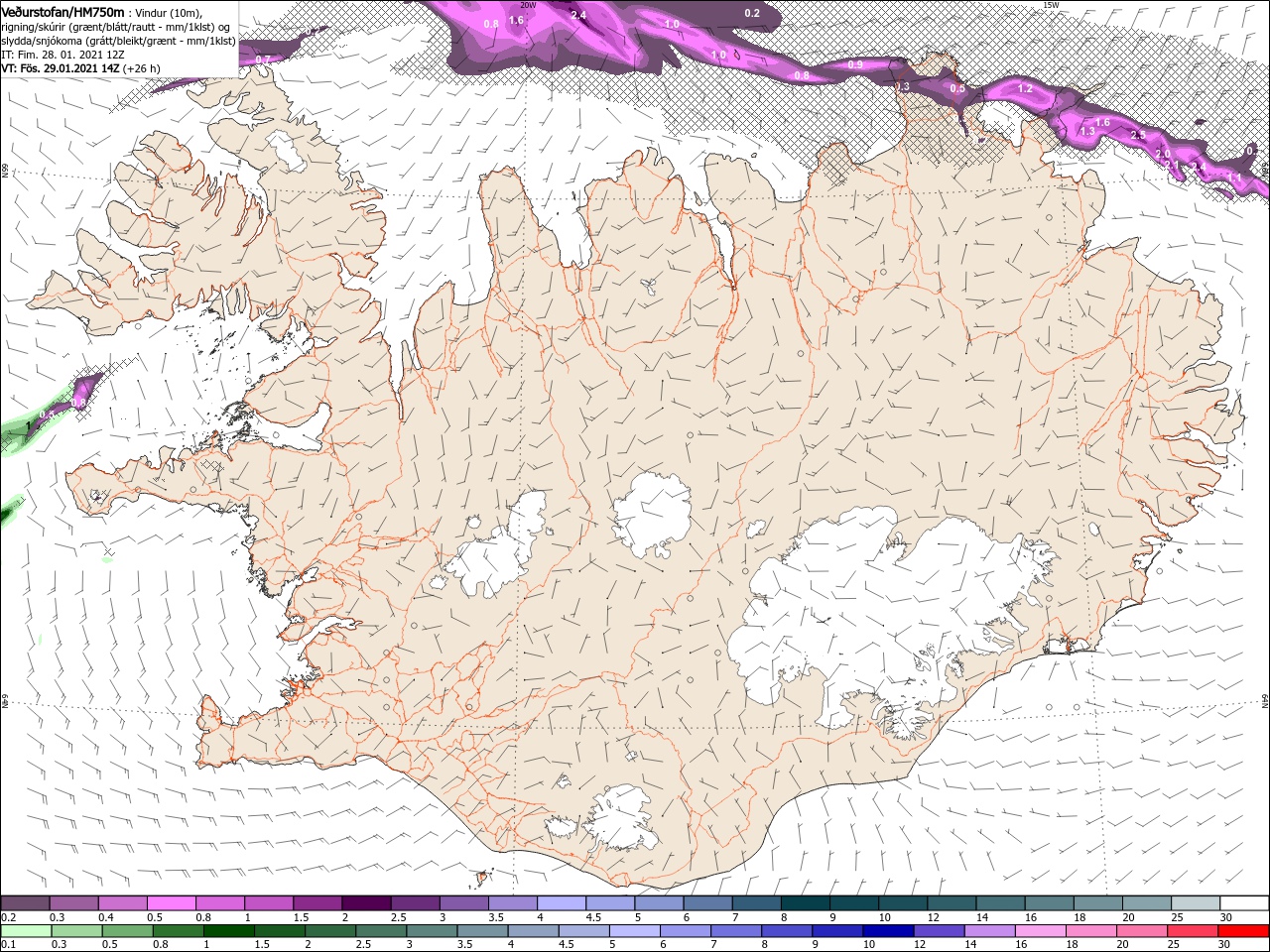The image size is (1270, 952).
Task: Click the Veðurstofan/HM750m title text
Action: pyautogui.click(x=63, y=11)
